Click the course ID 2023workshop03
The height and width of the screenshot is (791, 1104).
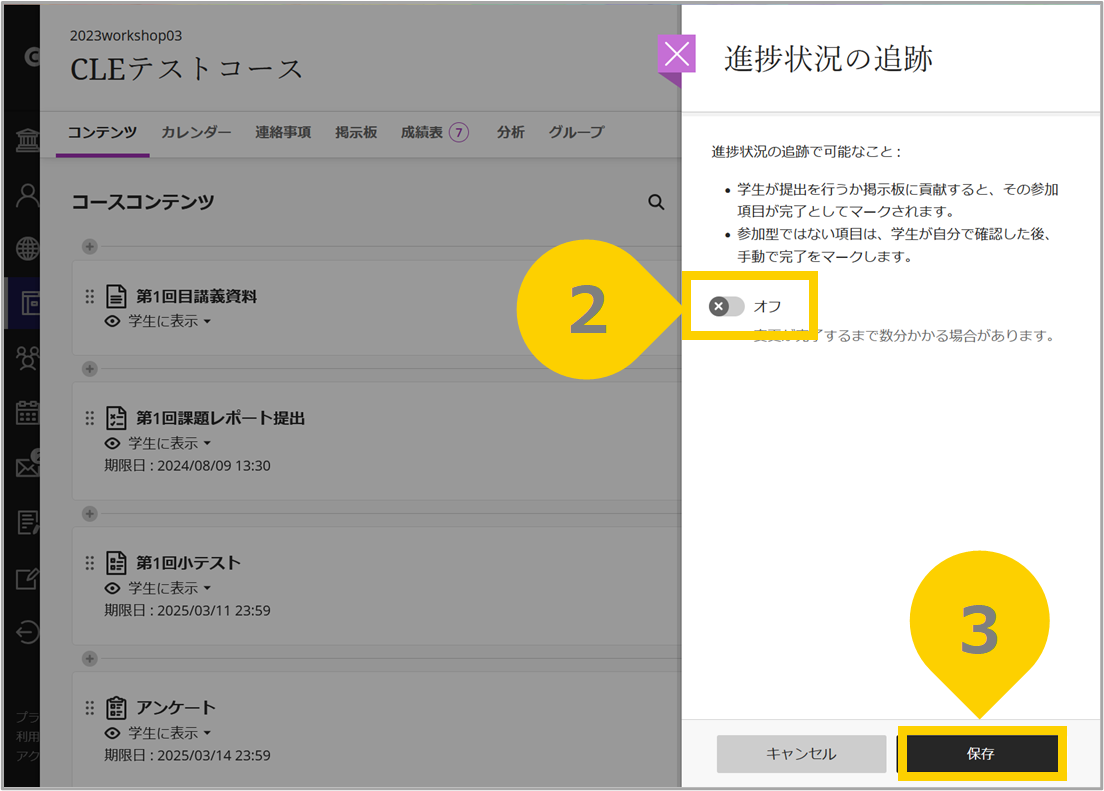(x=126, y=35)
